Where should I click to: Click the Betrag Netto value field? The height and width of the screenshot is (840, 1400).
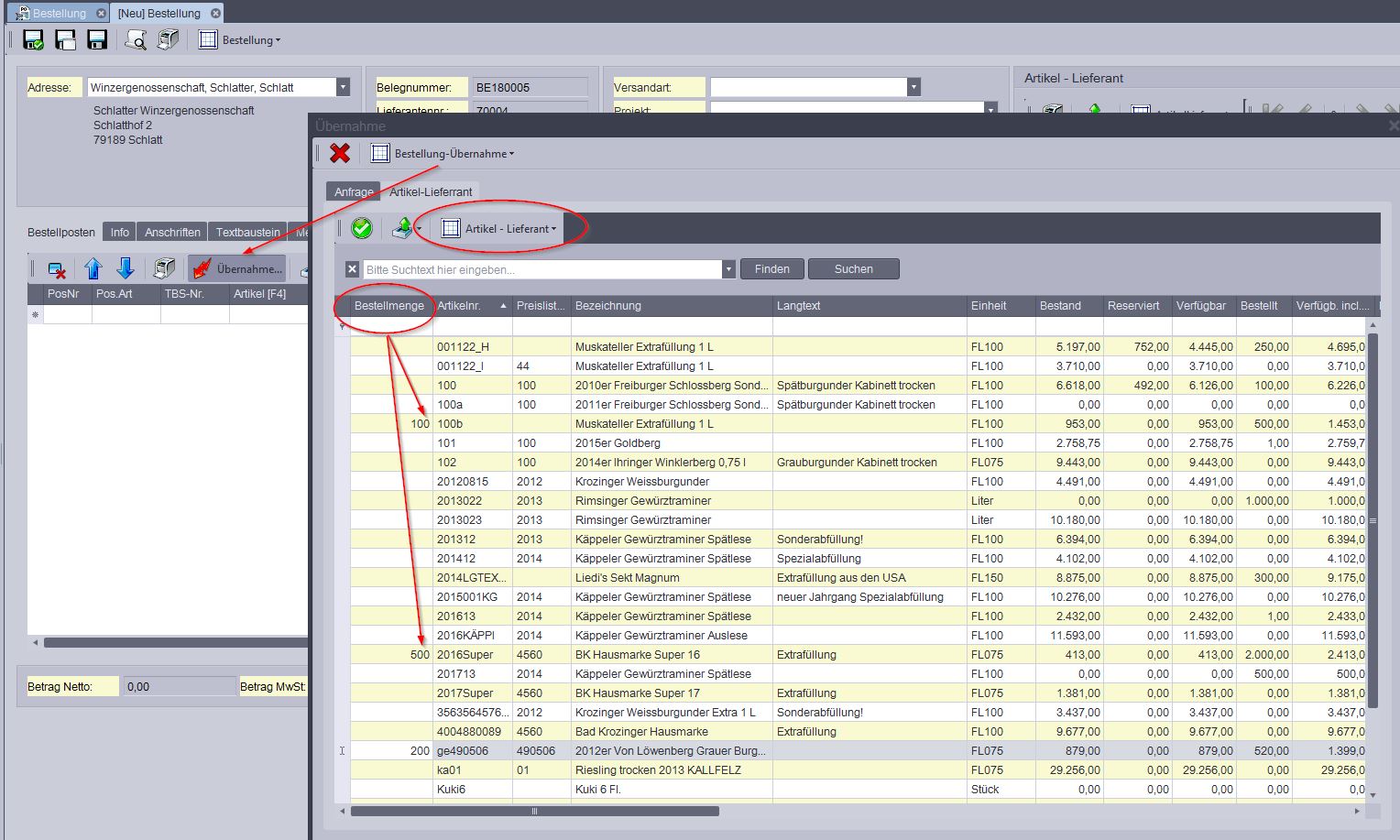(x=180, y=686)
